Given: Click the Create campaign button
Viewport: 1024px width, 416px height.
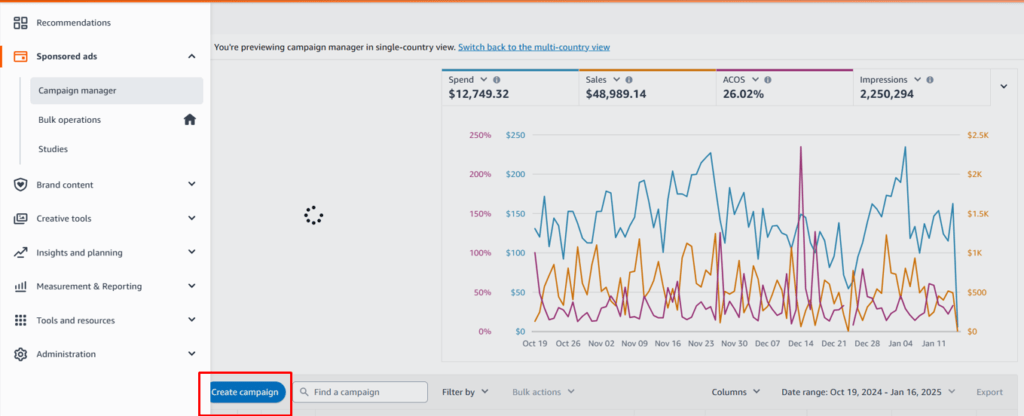Looking at the screenshot, I should (246, 392).
